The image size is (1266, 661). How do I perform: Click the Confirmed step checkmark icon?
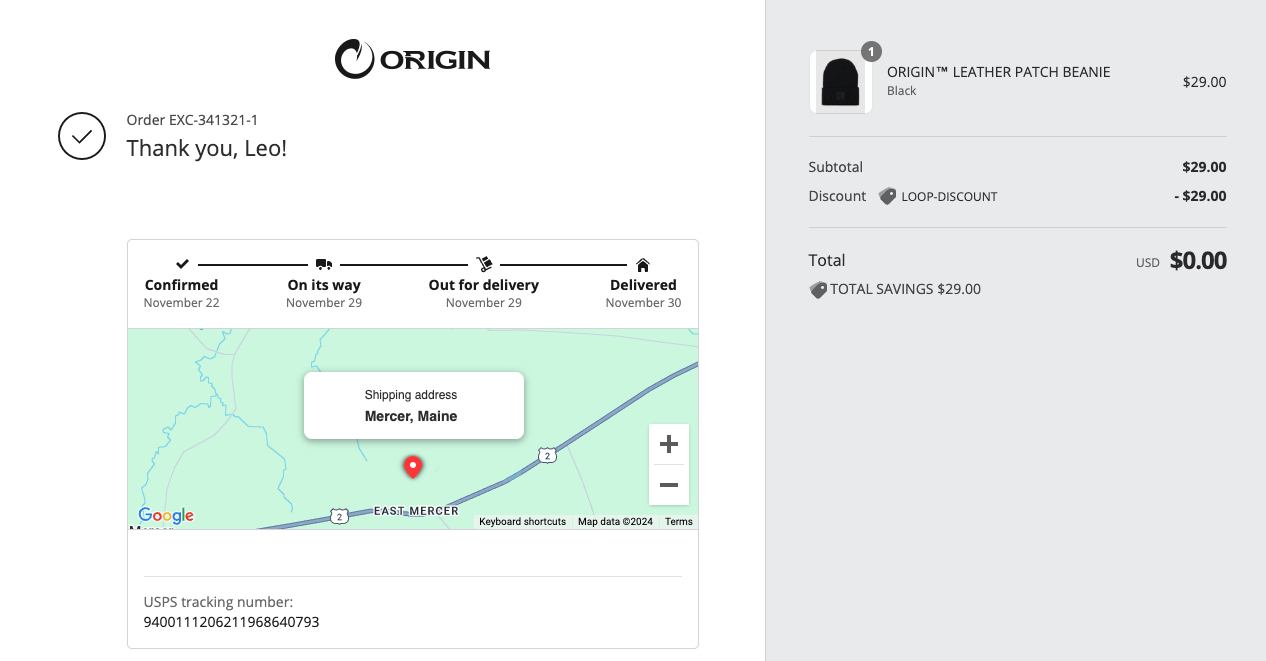click(182, 264)
